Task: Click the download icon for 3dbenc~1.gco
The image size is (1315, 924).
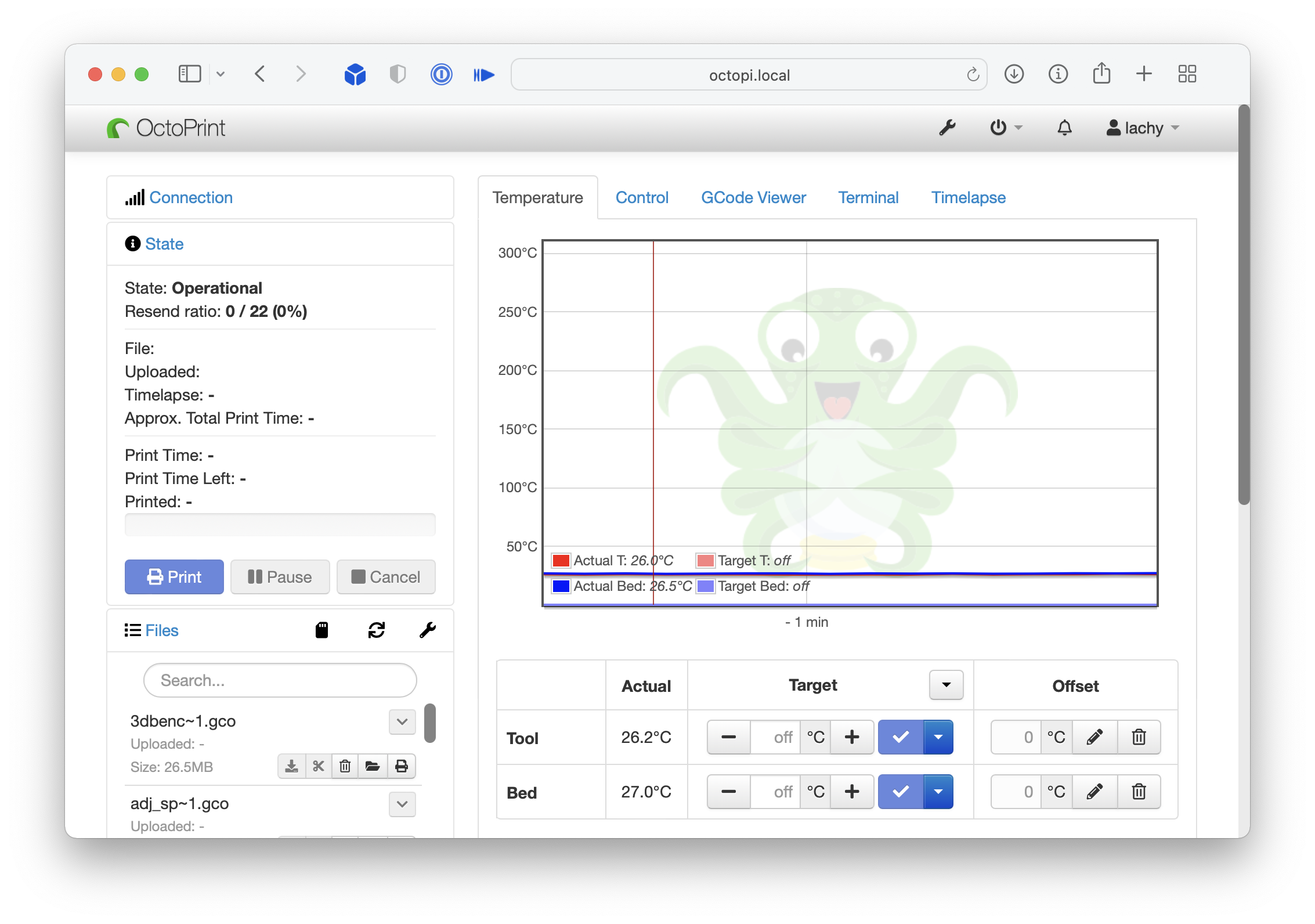Action: [x=291, y=766]
